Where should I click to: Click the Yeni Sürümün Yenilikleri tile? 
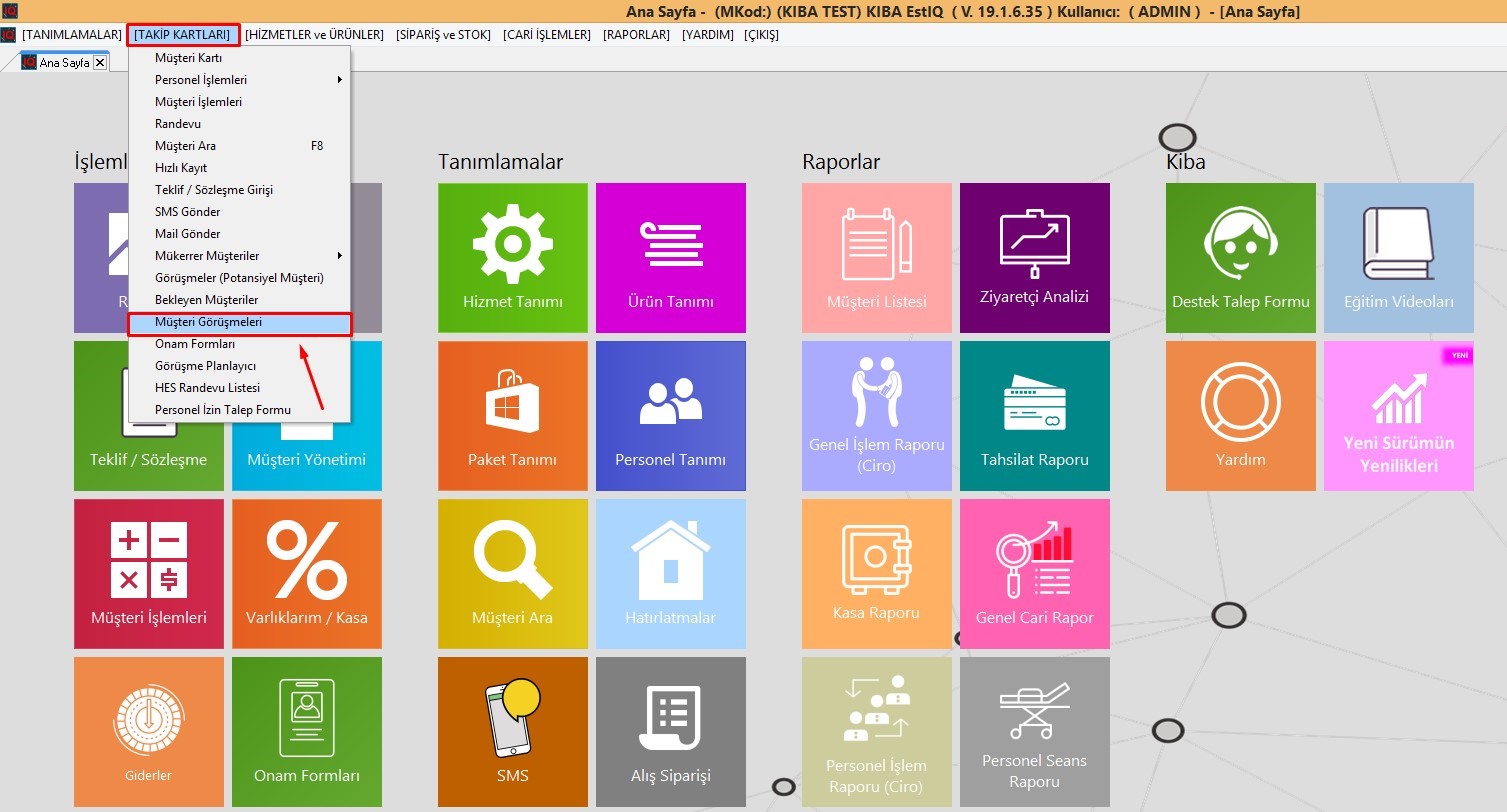[1398, 415]
